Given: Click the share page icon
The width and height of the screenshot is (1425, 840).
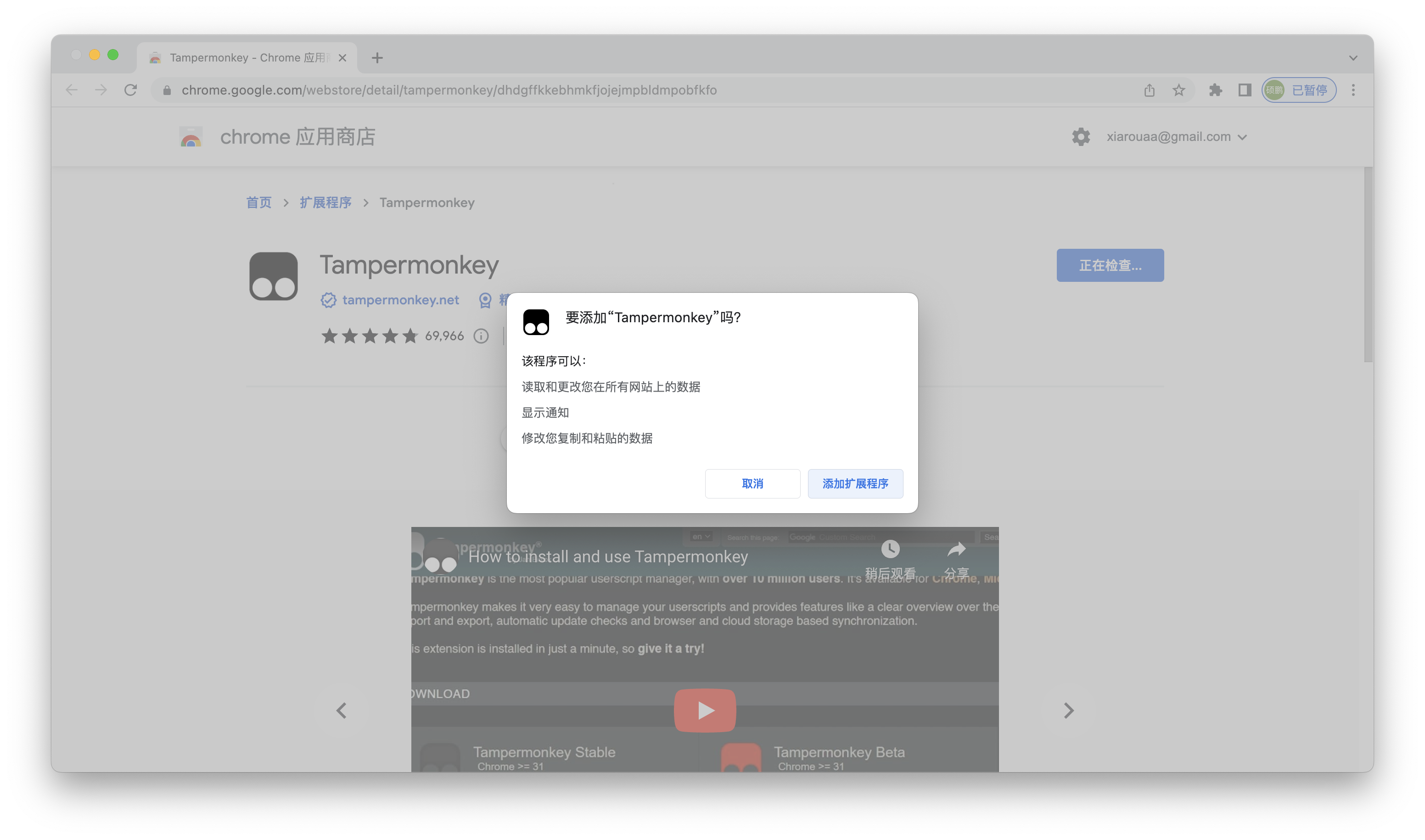Looking at the screenshot, I should (1149, 90).
